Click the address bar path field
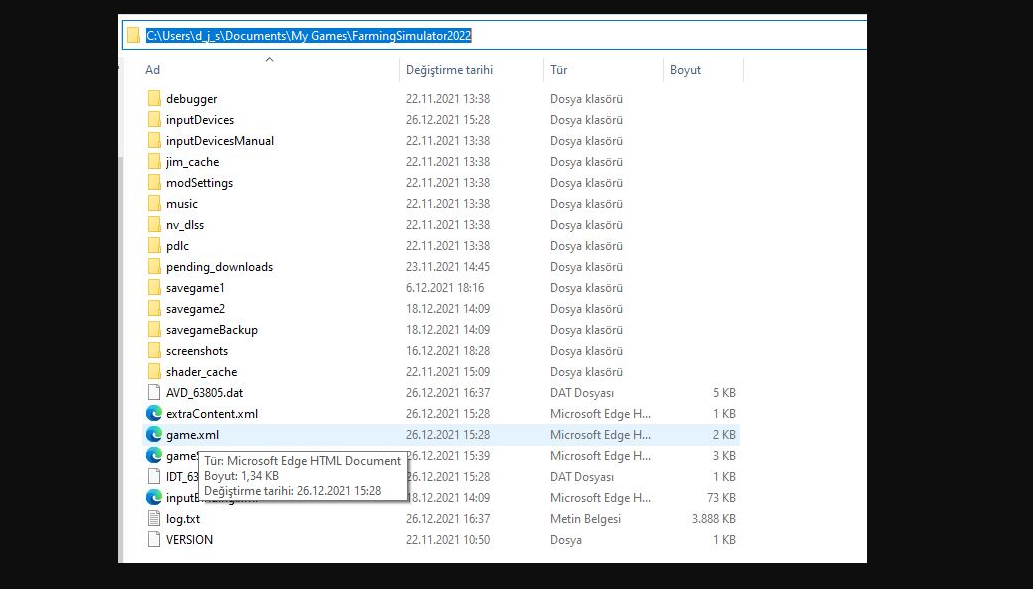The image size is (1033, 589). (x=494, y=36)
